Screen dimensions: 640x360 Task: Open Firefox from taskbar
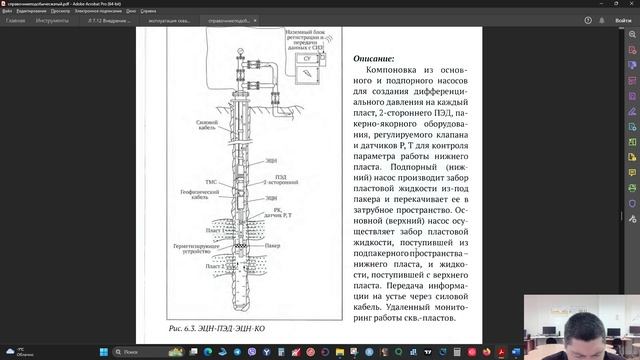point(487,352)
